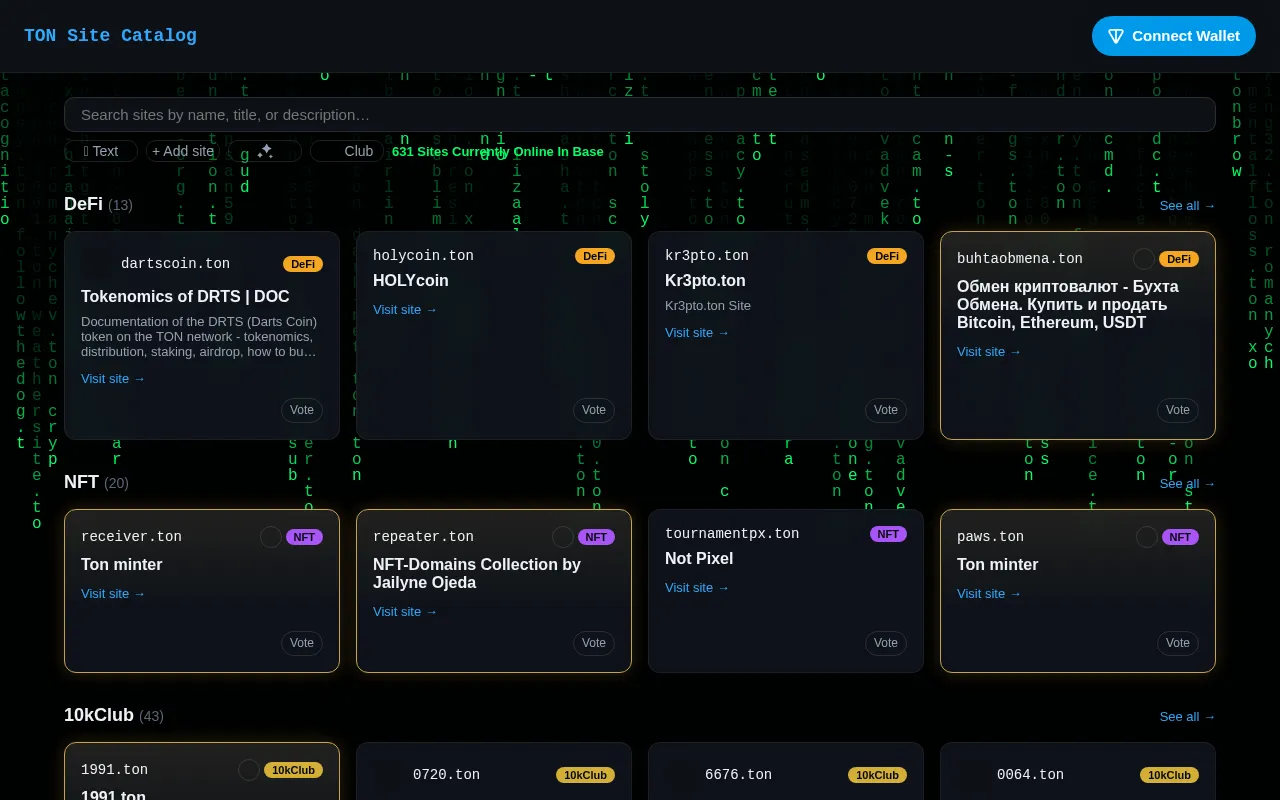Open Visit site under Kr3pto.ton Site
The width and height of the screenshot is (1280, 800).
(697, 332)
